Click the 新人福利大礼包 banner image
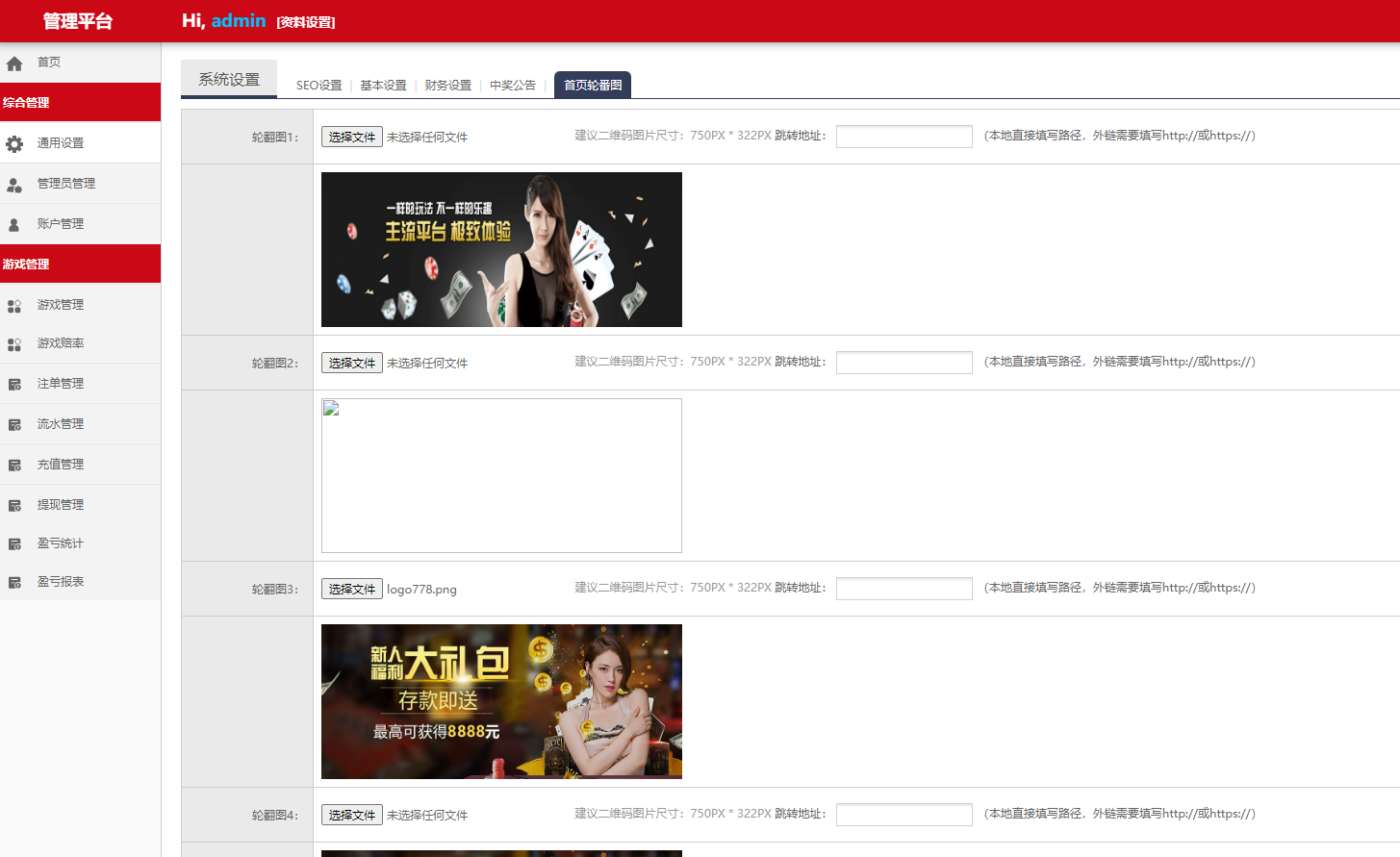Screen dimensions: 1400x857 (501, 701)
